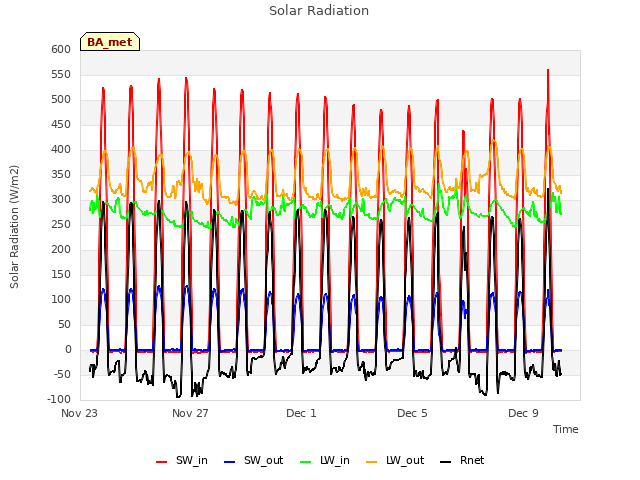Click the Time axis label
Viewport: 640px width, 480px height.
tap(565, 429)
